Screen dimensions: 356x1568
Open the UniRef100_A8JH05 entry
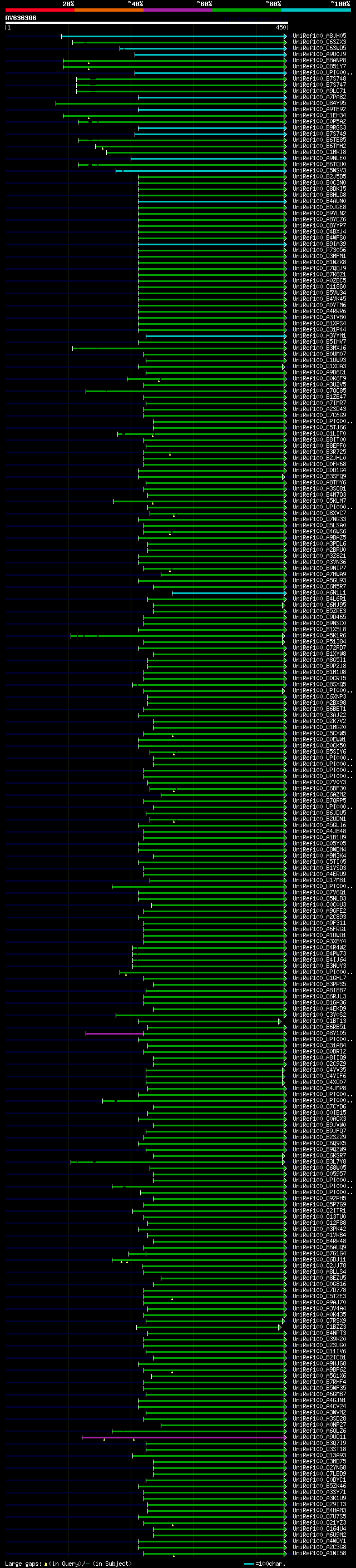point(319,36)
